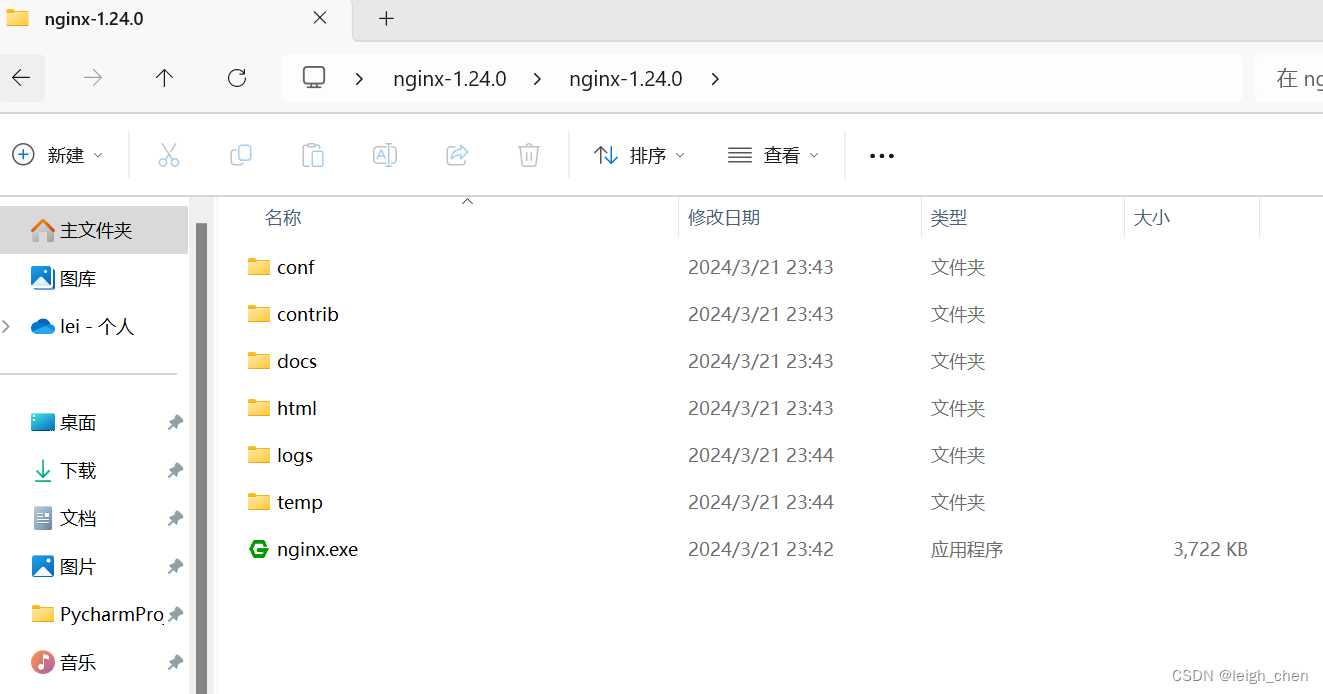Select the file name nginx.exe
Screen dimensions: 1323x694
[x=317, y=549]
